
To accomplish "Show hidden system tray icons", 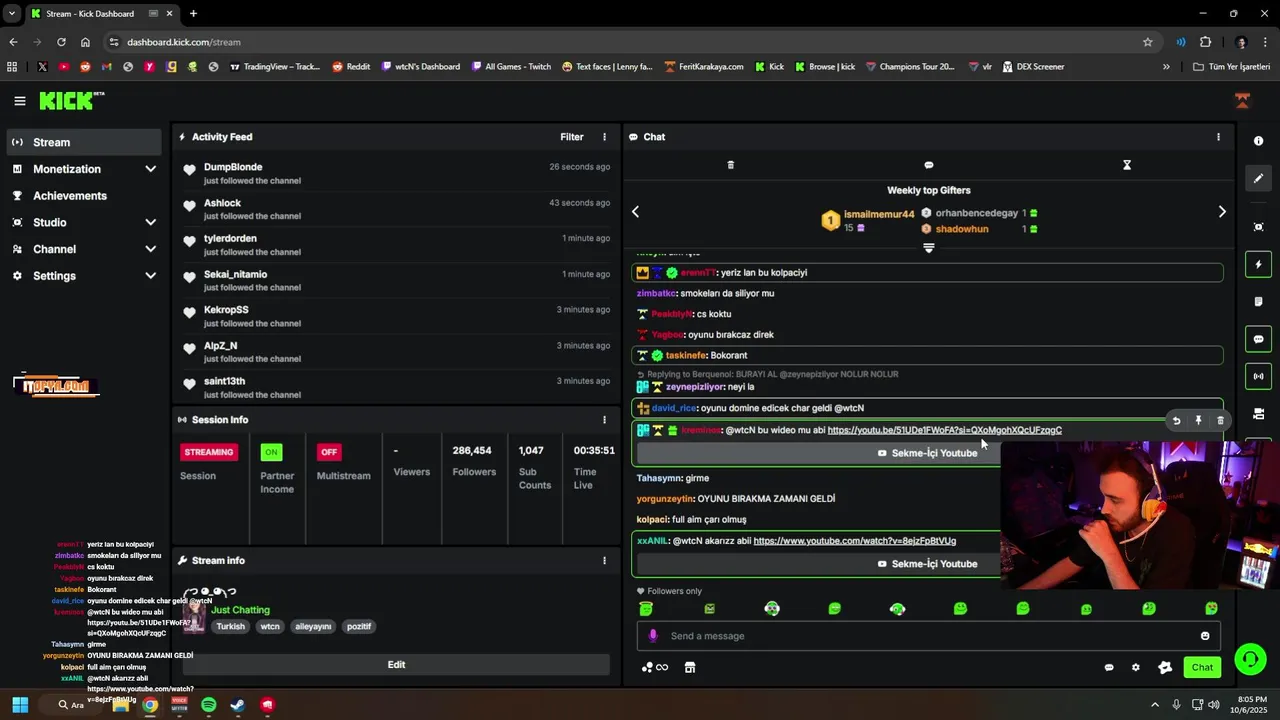I will click(x=1155, y=705).
